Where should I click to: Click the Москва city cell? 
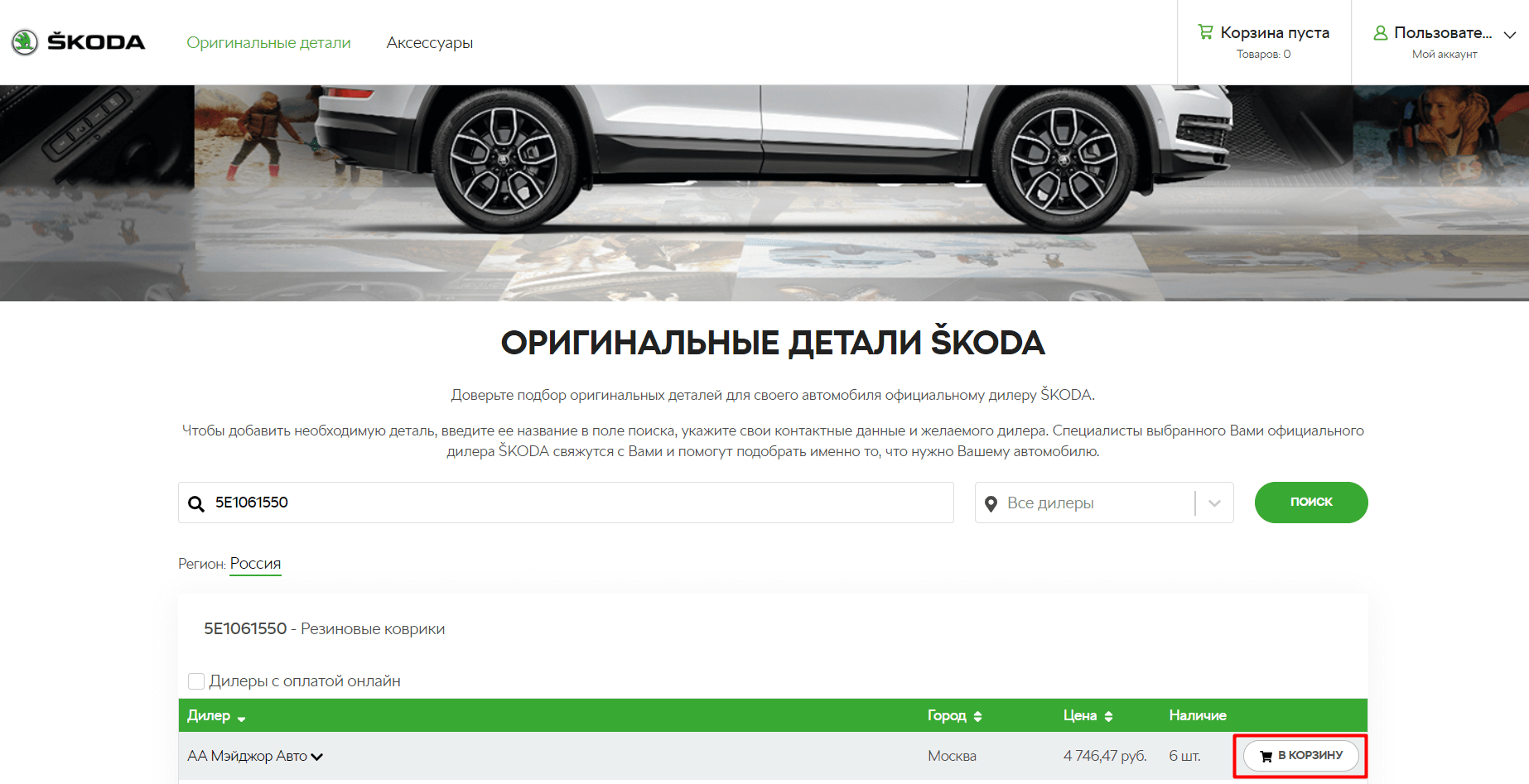pyautogui.click(x=952, y=756)
